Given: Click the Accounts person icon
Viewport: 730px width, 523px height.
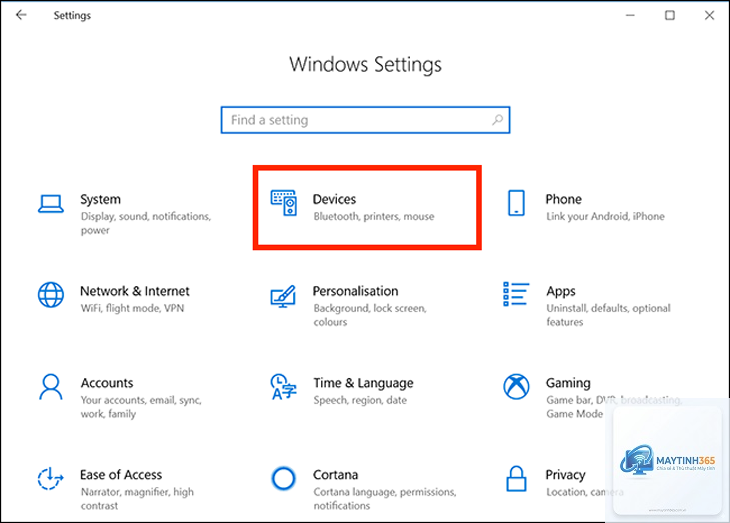Looking at the screenshot, I should pos(51,387).
